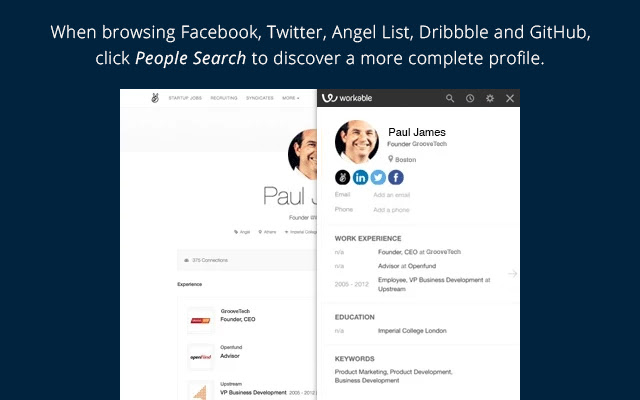Open the Startup Jobs menu item
Viewport: 640px width, 400px height.
tap(185, 98)
